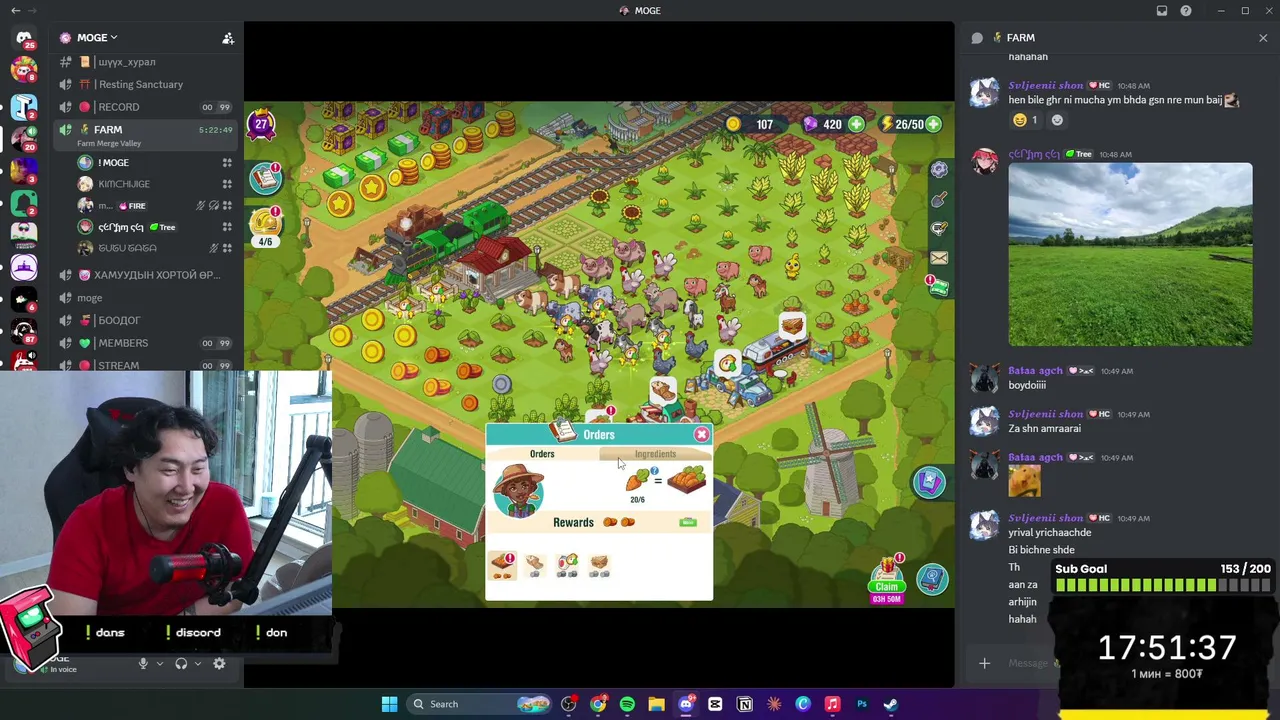Viewport: 1280px width, 720px height.
Task: Open Google Chrome from the taskbar
Action: [x=598, y=704]
